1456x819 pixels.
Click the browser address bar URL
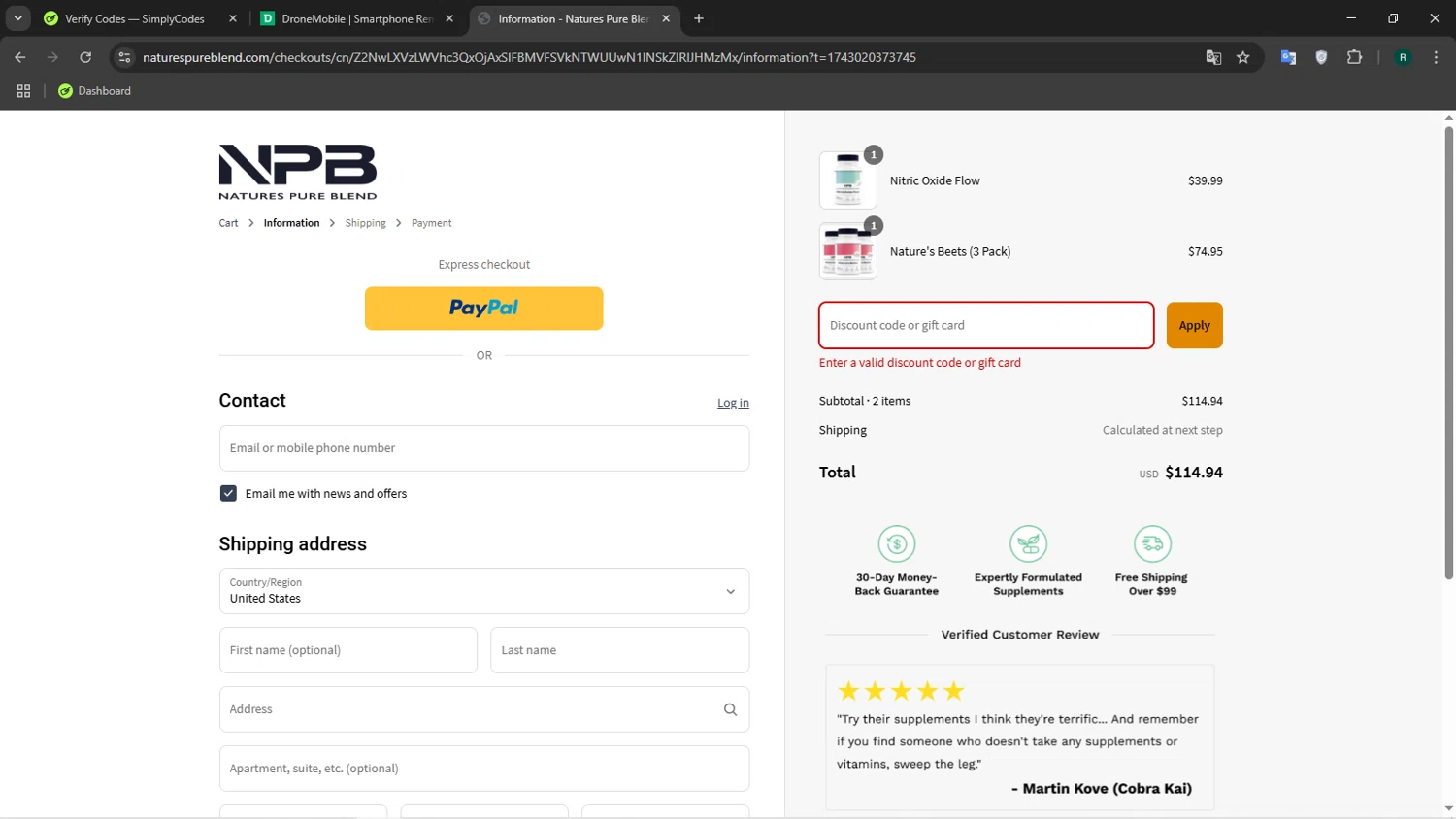pos(529,57)
